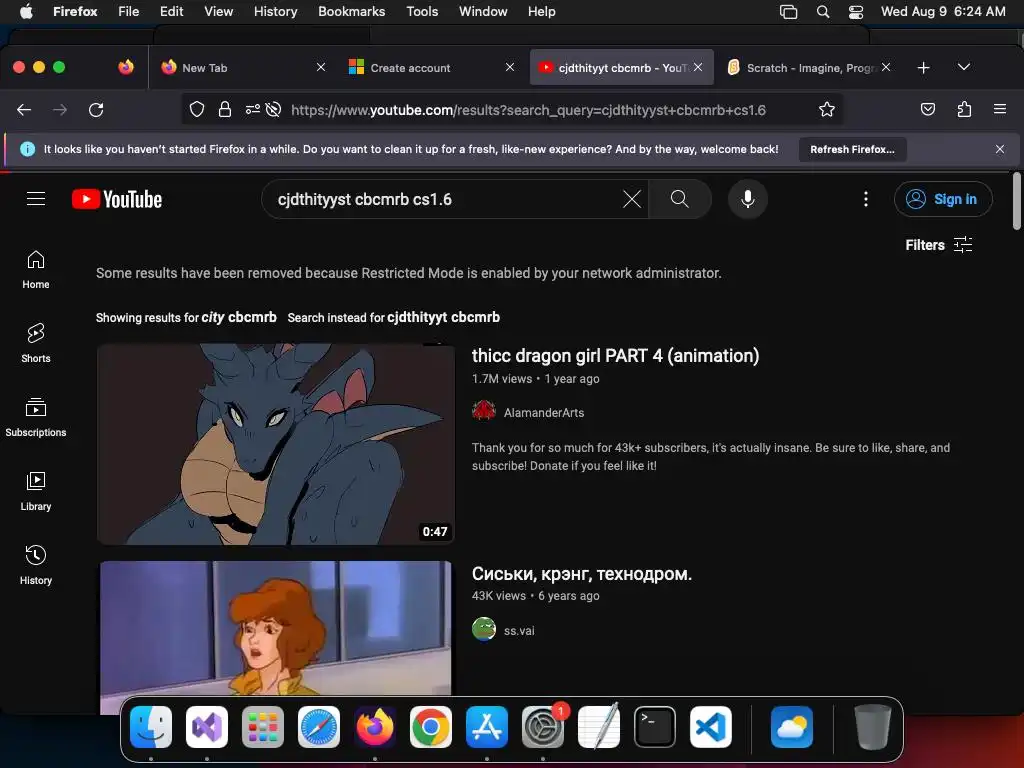Open System Settings from the Dock
The height and width of the screenshot is (768, 1024).
543,727
